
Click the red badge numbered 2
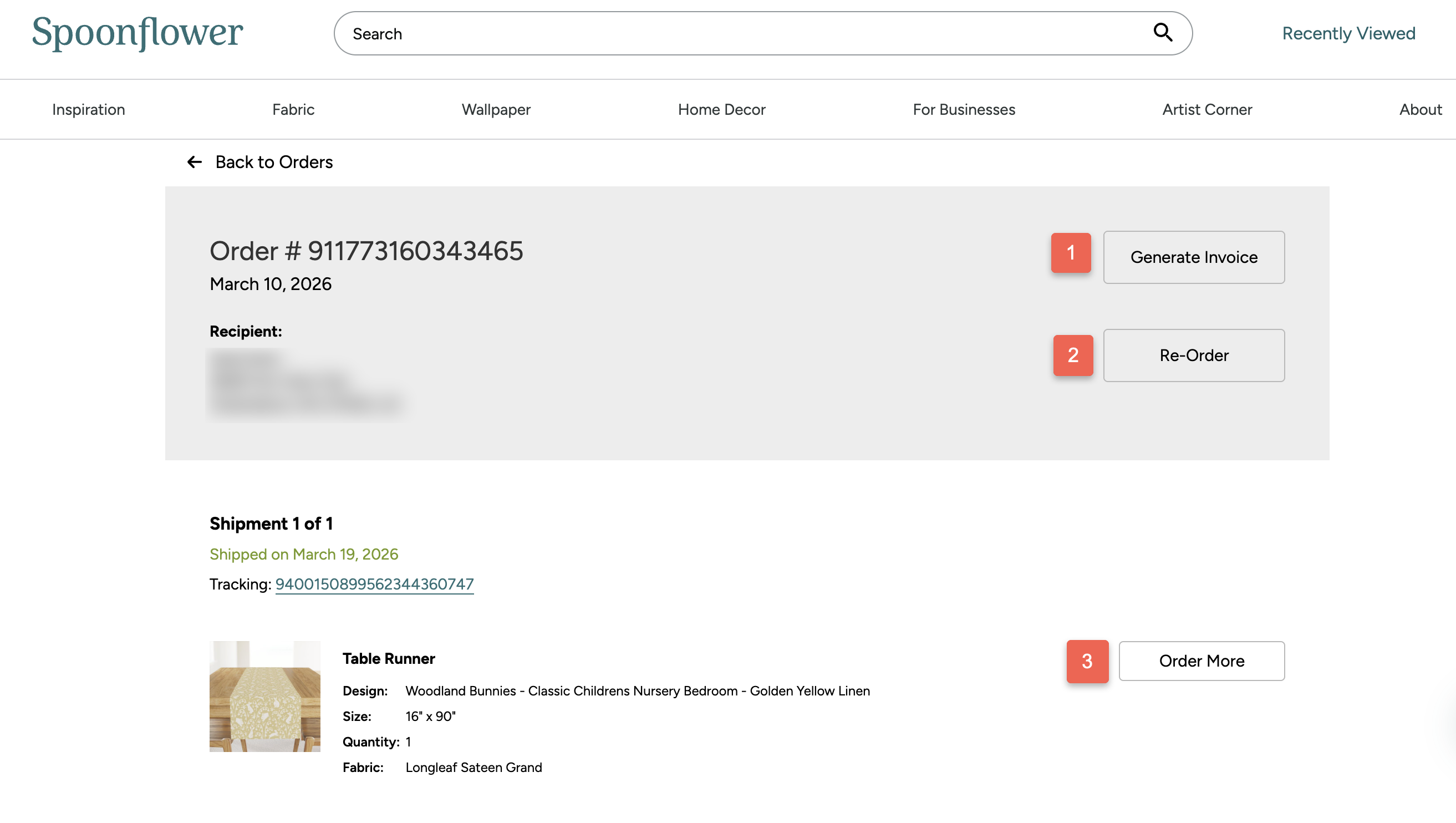pos(1072,355)
